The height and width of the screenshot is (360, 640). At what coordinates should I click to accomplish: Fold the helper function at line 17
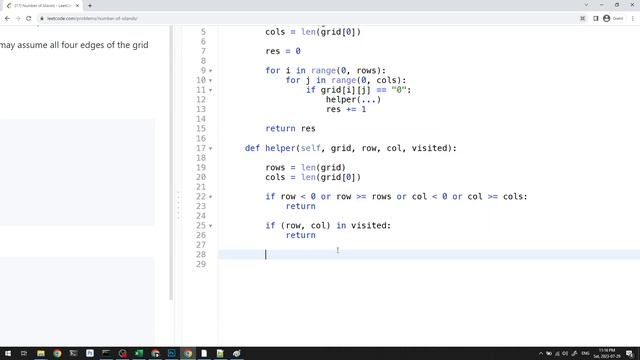coord(211,149)
